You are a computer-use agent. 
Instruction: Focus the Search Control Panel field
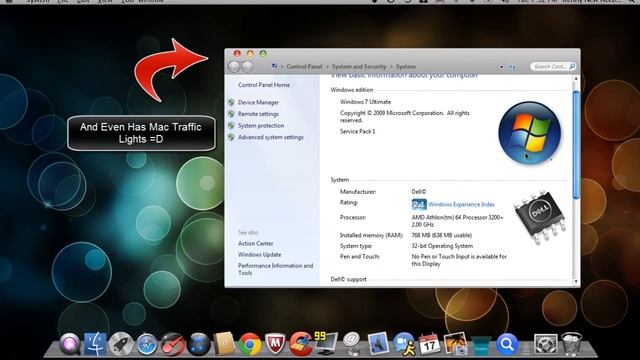553,66
